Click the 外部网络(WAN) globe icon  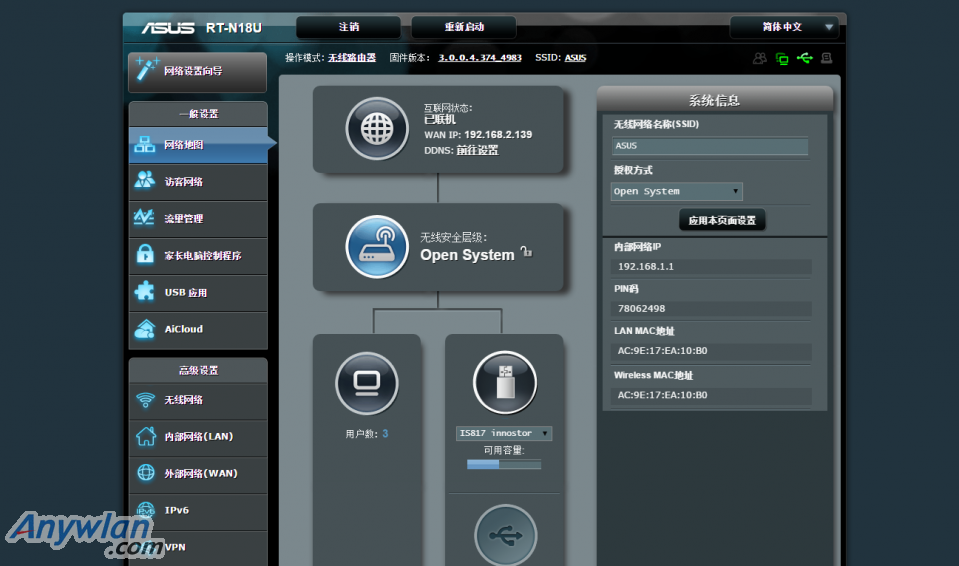(146, 472)
